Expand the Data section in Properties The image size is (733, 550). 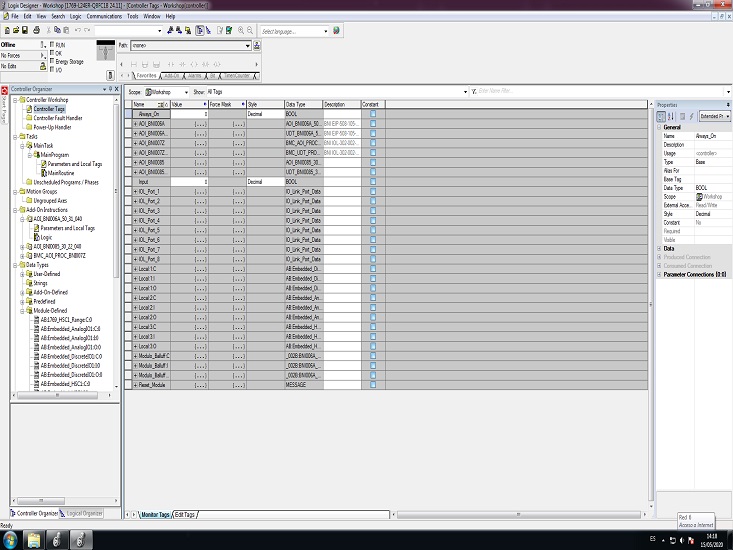[660, 248]
